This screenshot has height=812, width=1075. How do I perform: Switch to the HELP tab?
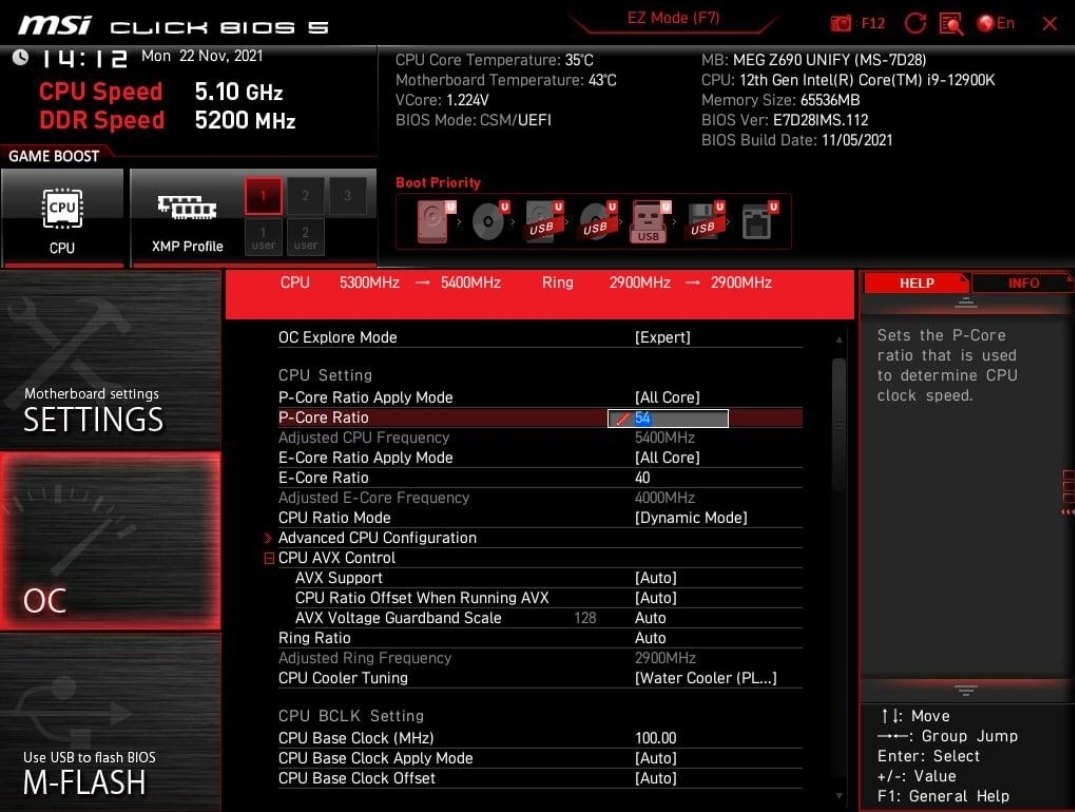point(916,283)
